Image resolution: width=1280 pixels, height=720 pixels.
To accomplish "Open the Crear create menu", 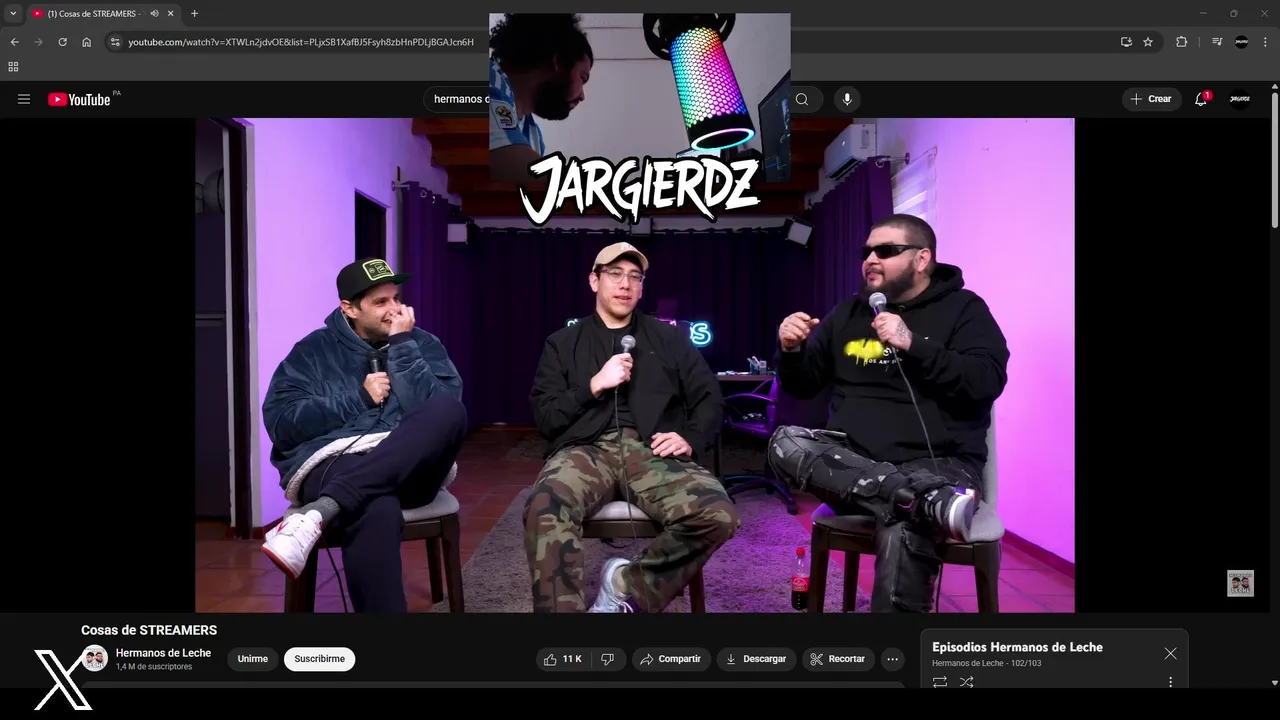I will pos(1151,99).
